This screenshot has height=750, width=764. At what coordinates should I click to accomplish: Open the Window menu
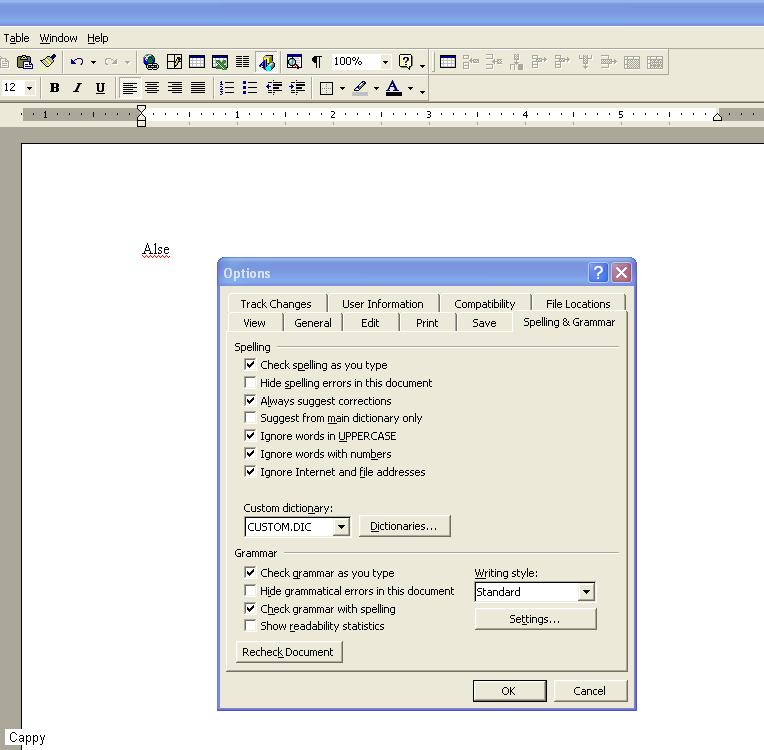pyautogui.click(x=58, y=38)
